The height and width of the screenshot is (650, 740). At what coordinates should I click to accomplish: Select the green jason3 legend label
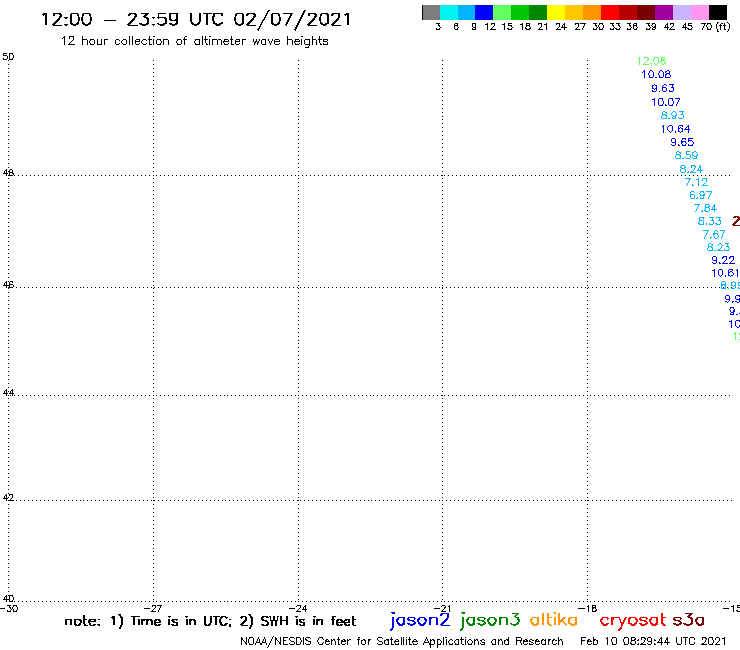tap(490, 621)
